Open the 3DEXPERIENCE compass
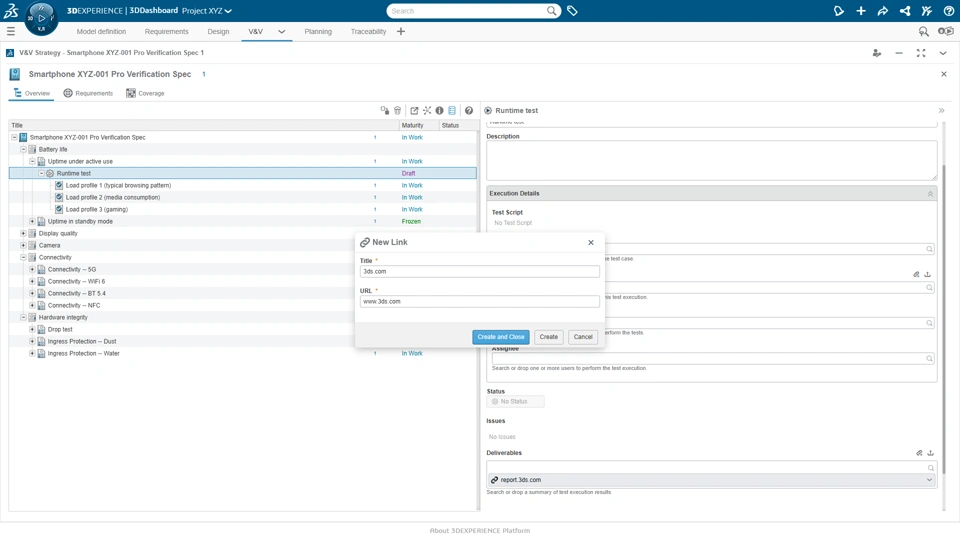This screenshot has height=540, width=960. (41, 18)
